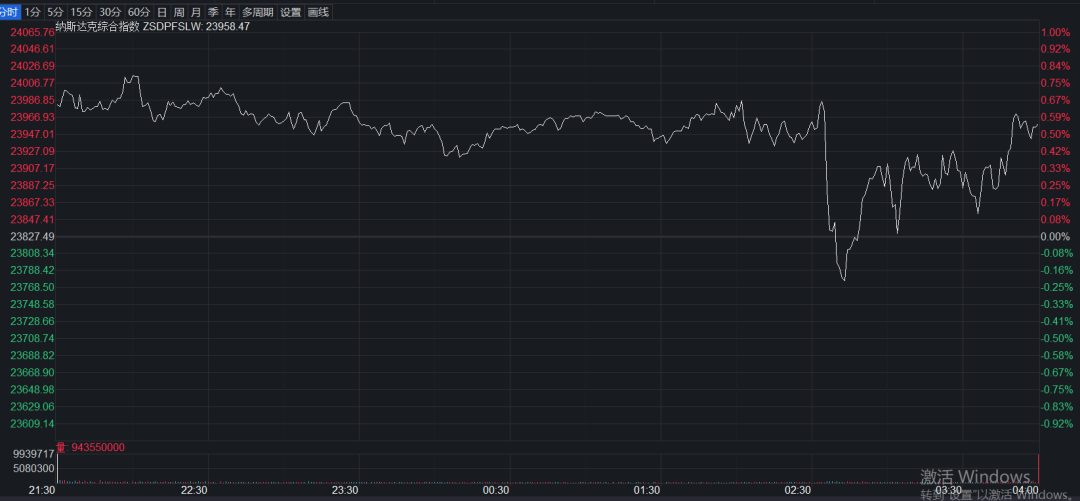Open the 30分 period chart
The image size is (1080, 501).
[110, 12]
